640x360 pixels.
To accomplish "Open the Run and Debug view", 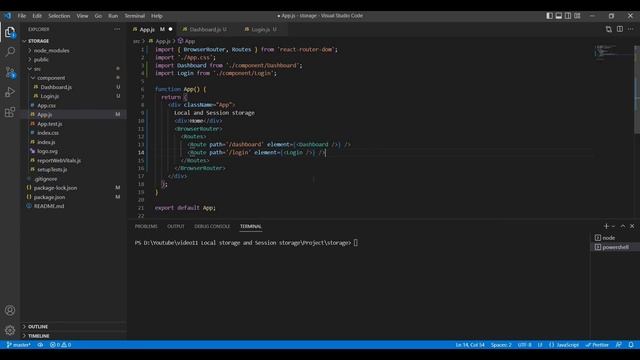I will (10, 92).
